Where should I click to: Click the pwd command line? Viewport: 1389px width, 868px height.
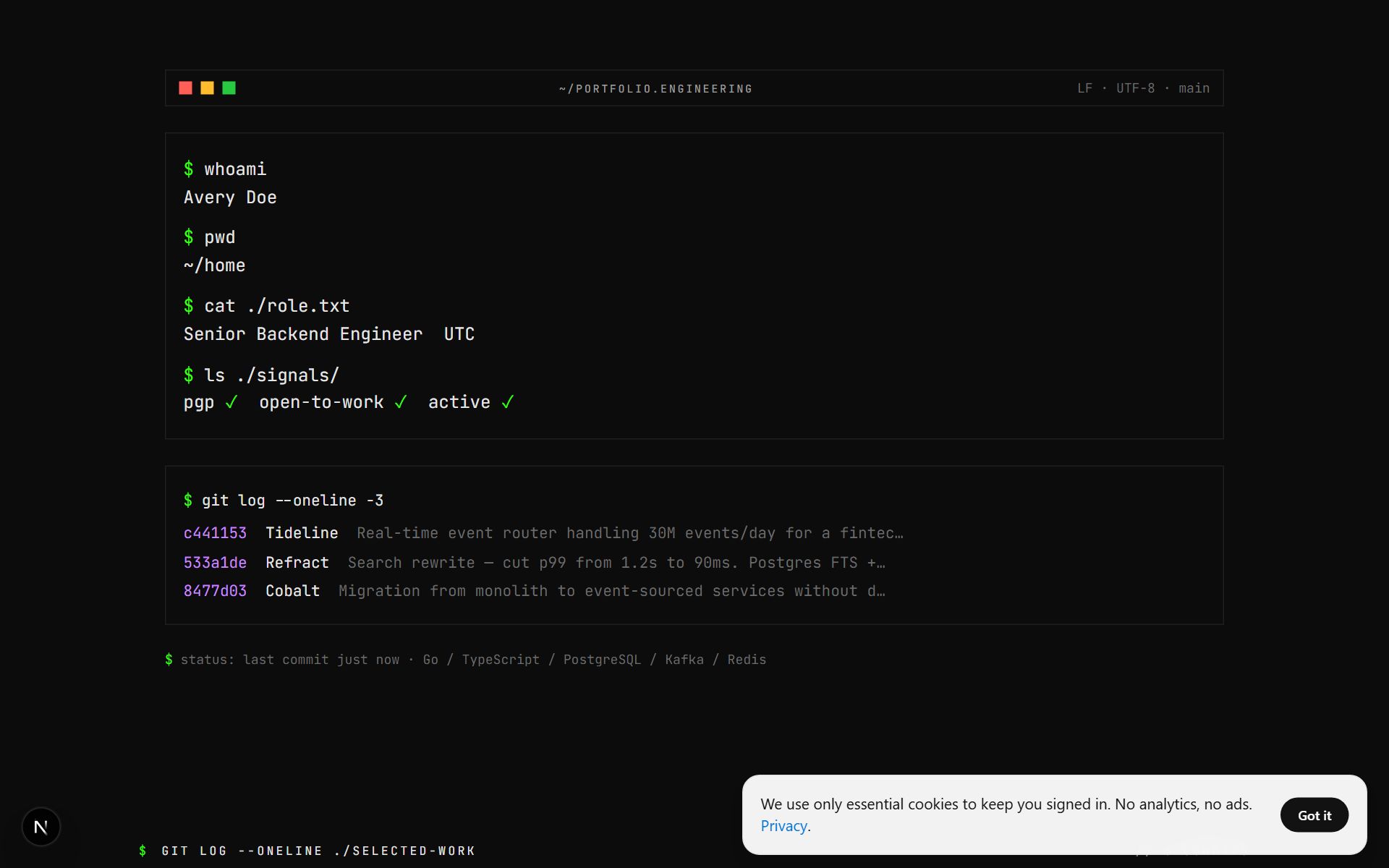[210, 237]
